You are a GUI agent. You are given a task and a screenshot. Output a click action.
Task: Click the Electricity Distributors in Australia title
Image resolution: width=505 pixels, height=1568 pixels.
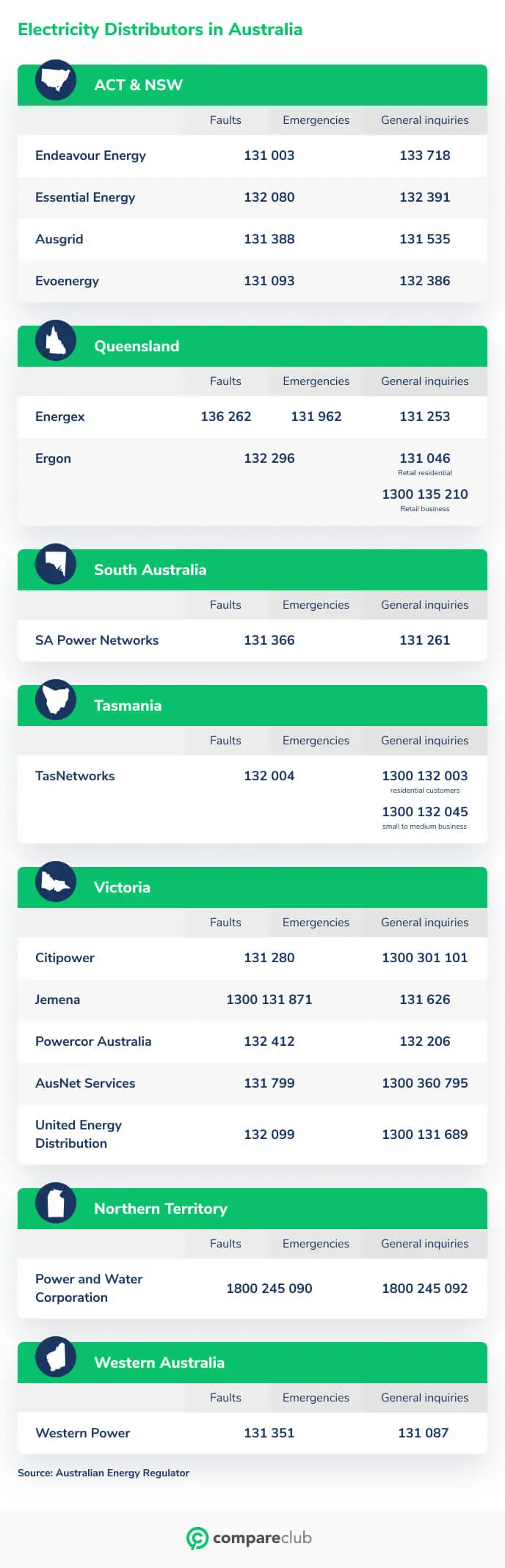[x=160, y=29]
